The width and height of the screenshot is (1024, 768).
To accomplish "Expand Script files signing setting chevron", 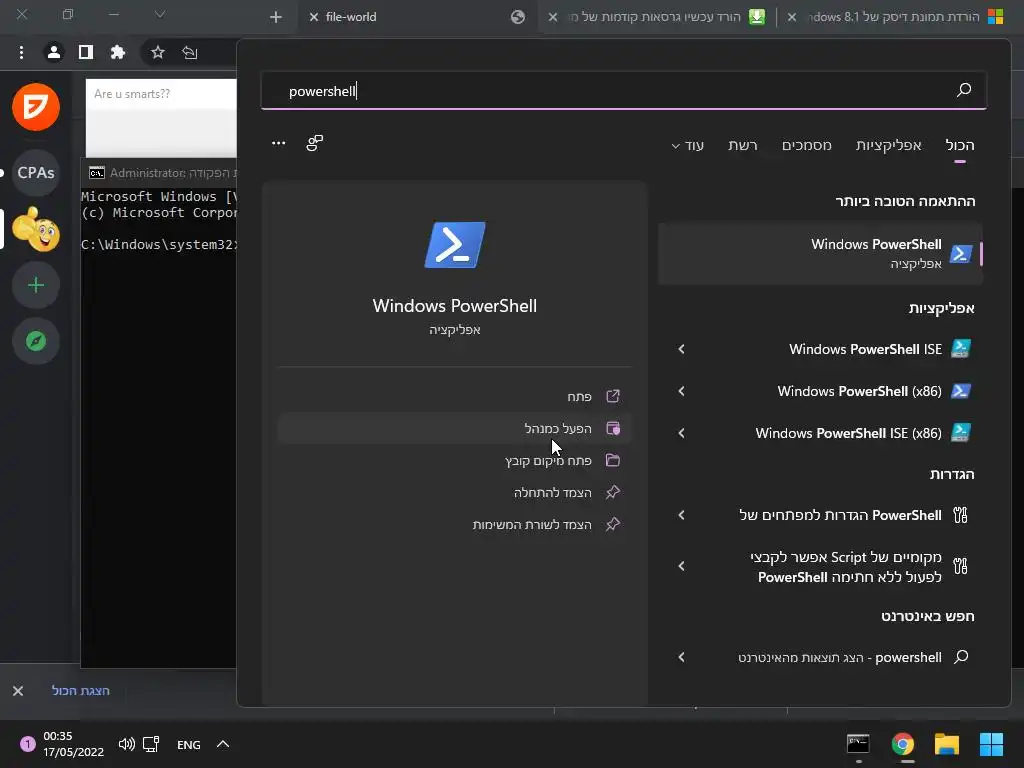I will tap(681, 566).
